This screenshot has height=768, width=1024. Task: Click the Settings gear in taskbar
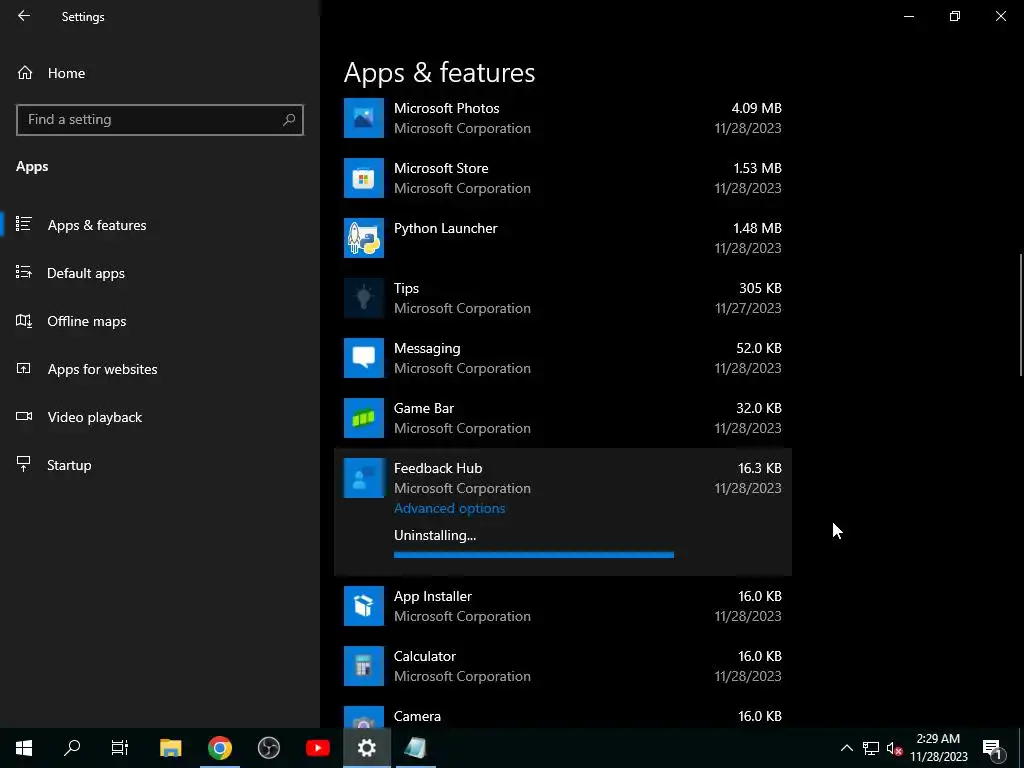pos(366,748)
